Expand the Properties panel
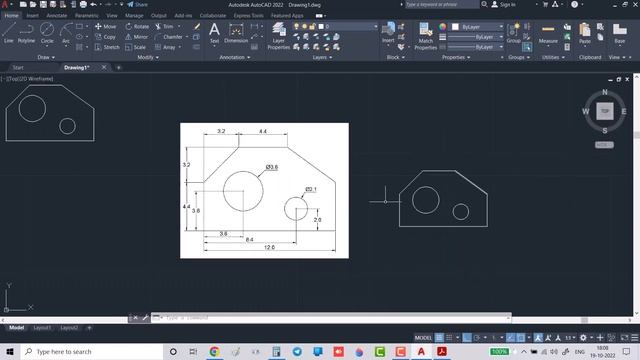 coord(456,58)
